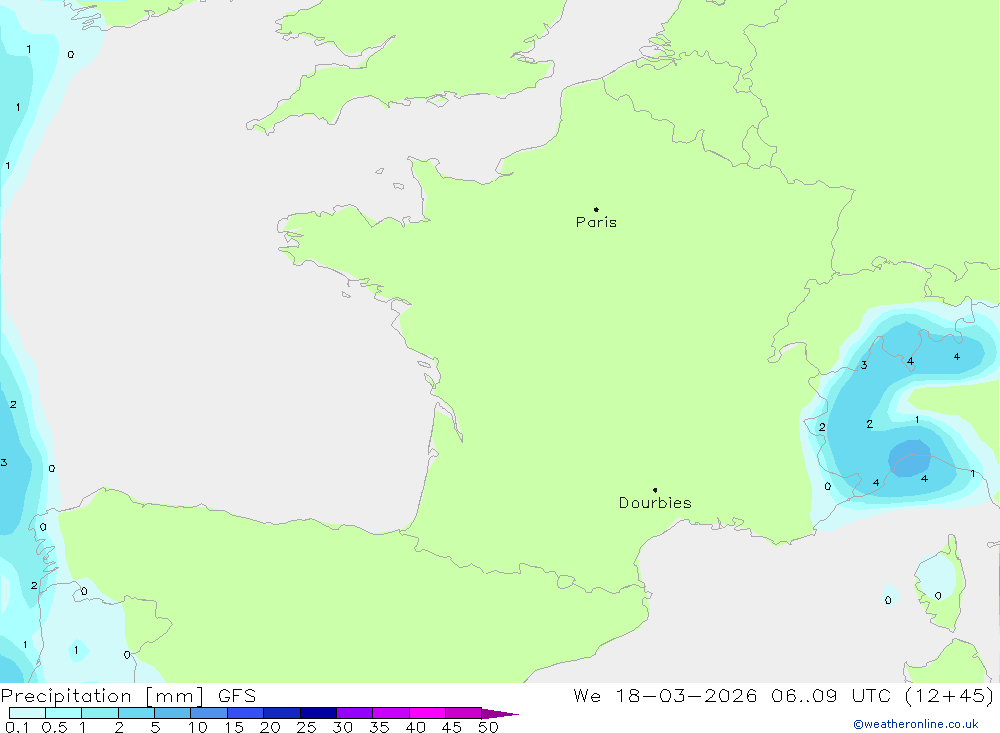Click the legend label '50'
This screenshot has width=1000, height=733.
pyautogui.click(x=488, y=727)
